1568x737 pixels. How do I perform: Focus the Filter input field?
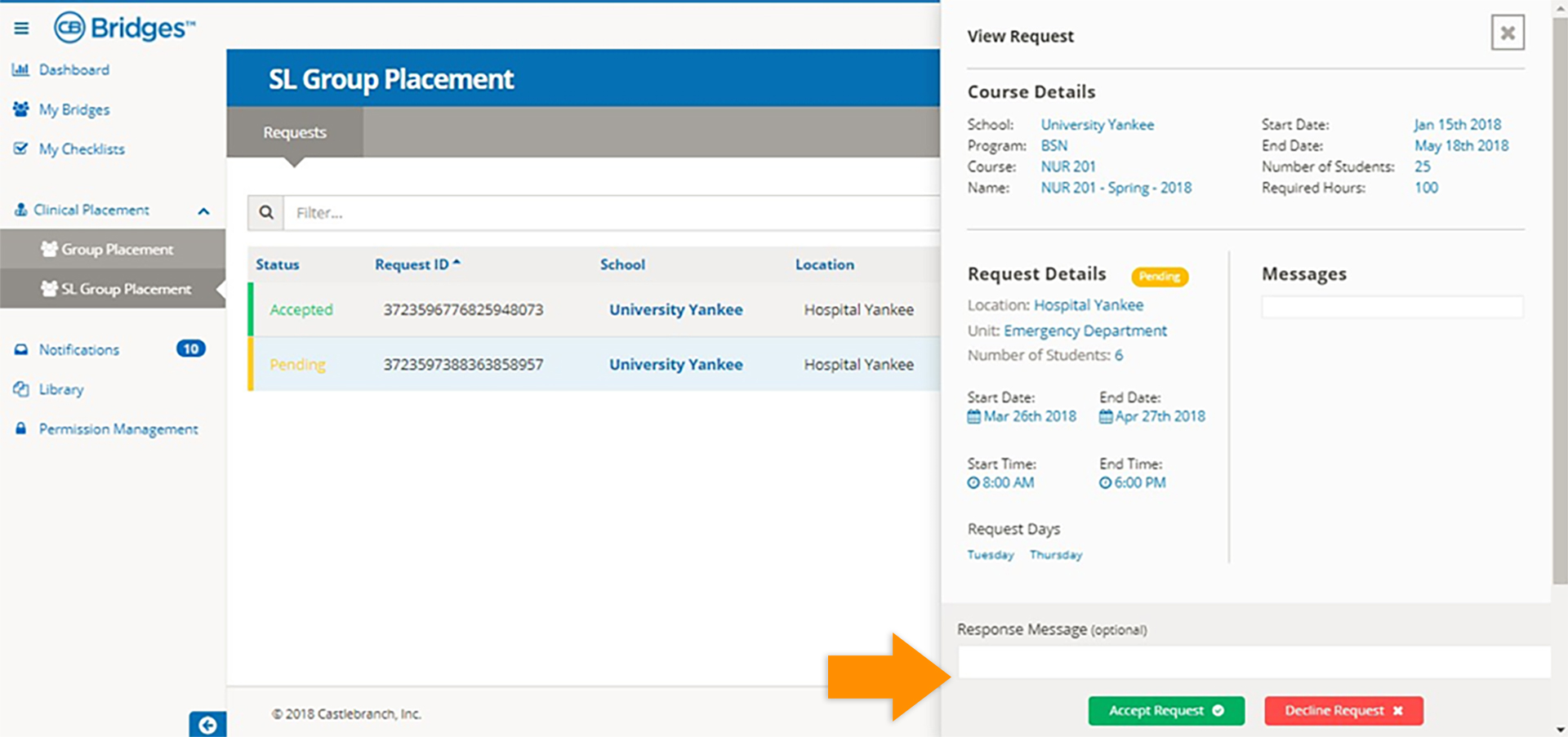click(612, 213)
